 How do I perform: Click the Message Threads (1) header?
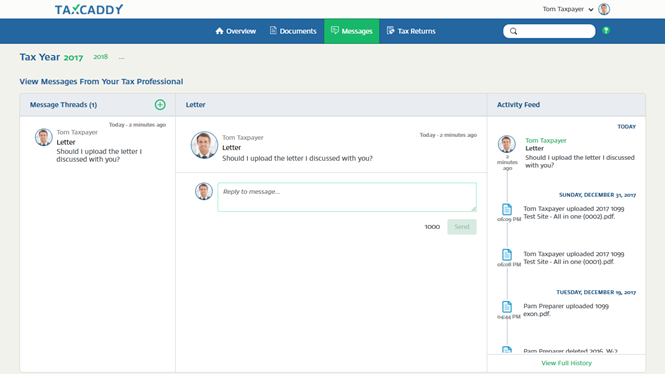63,105
